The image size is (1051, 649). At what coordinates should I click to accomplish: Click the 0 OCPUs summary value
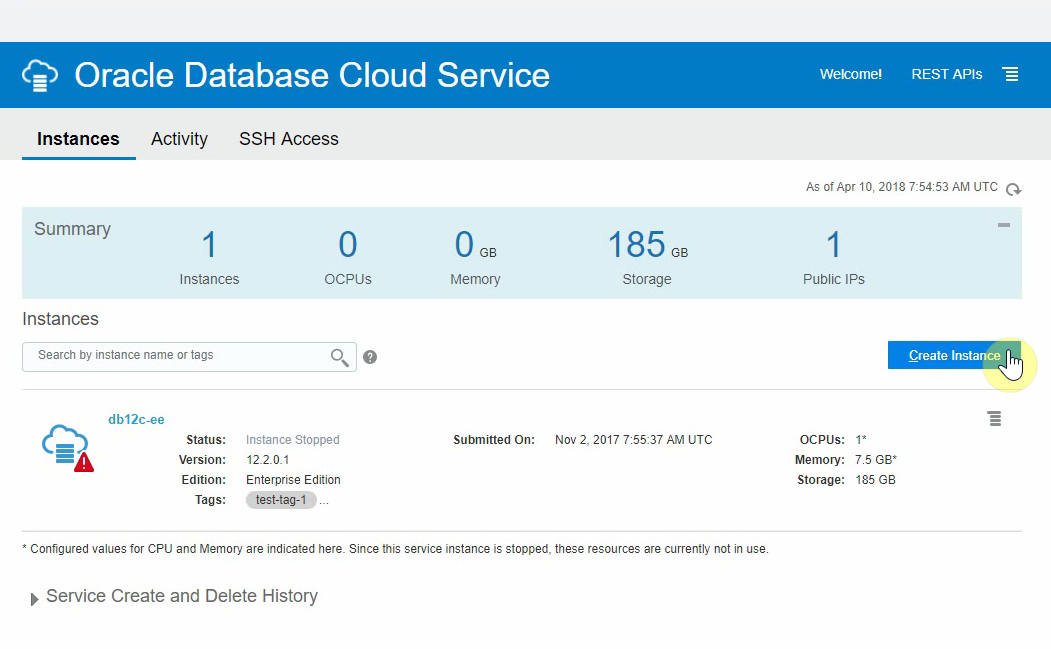(x=348, y=245)
